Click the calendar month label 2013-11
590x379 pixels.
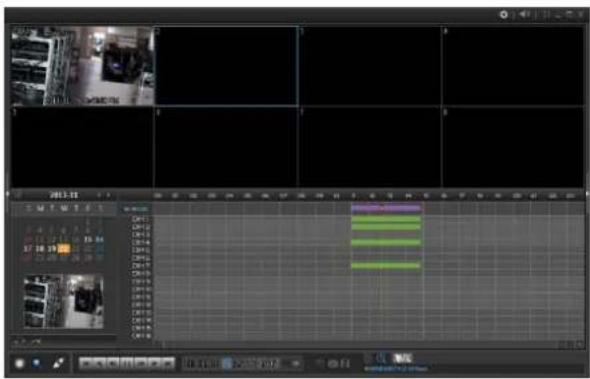coord(64,195)
